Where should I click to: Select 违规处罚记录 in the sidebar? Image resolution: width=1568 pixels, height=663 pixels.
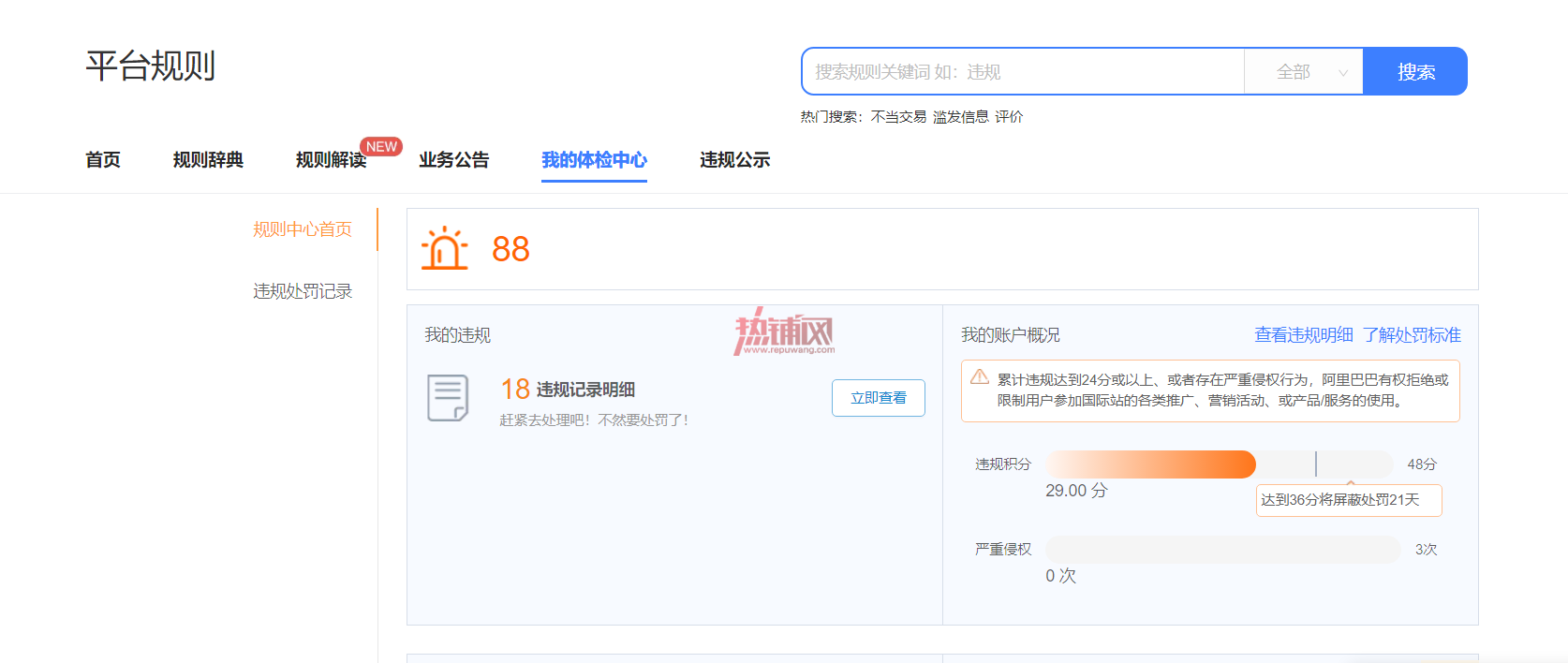[303, 291]
